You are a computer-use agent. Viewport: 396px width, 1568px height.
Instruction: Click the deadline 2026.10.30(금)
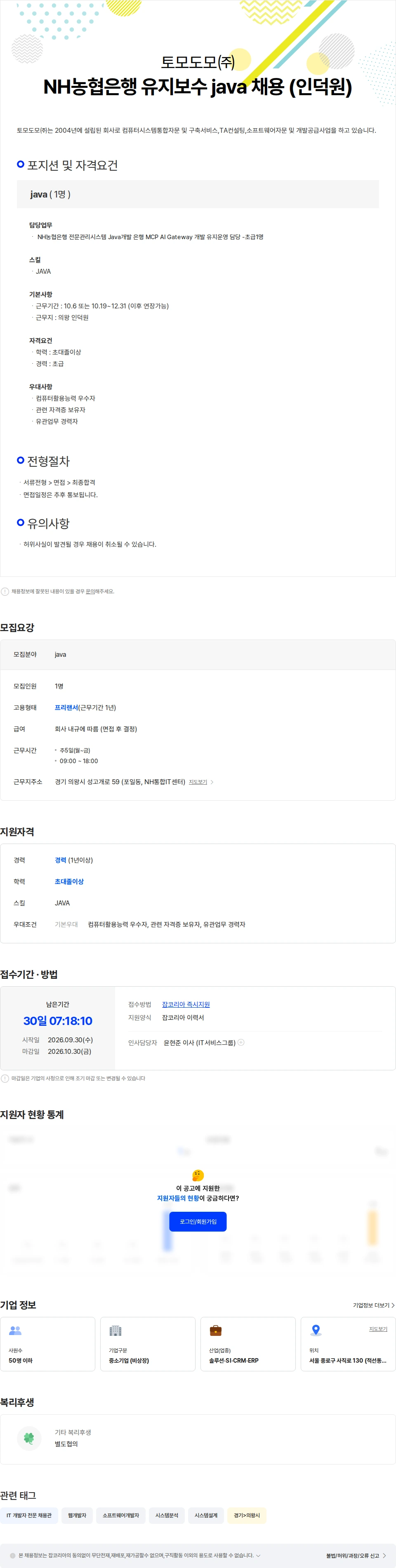click(x=69, y=1051)
